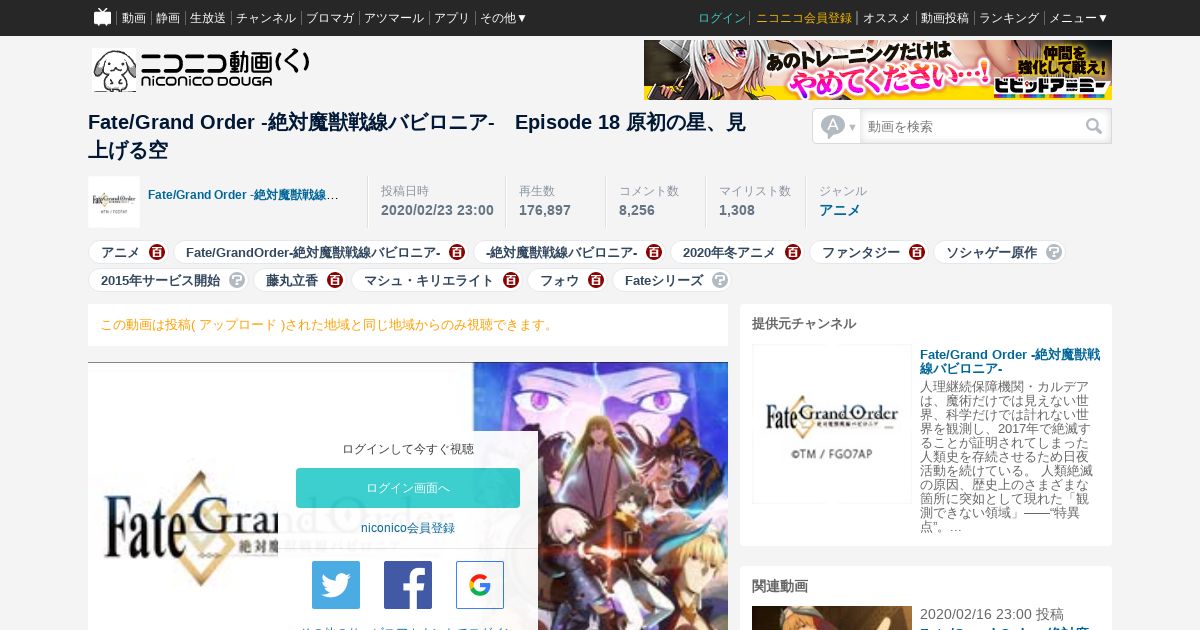This screenshot has height=630, width=1200.
Task: Open the search type dropdown beside search box
Action: [x=838, y=126]
